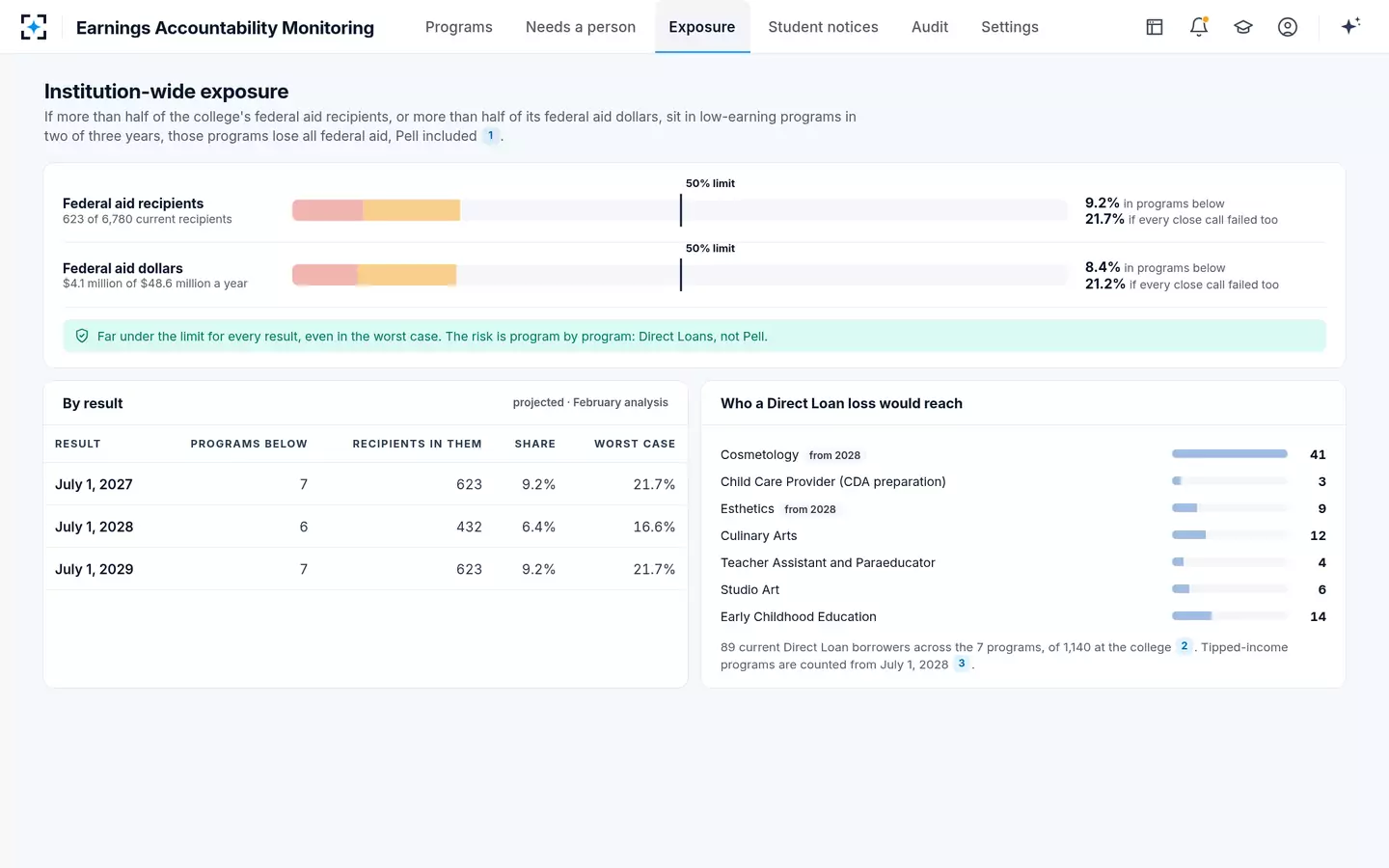The height and width of the screenshot is (868, 1389).
Task: Click the Culinary Arts program name
Action: (x=759, y=535)
